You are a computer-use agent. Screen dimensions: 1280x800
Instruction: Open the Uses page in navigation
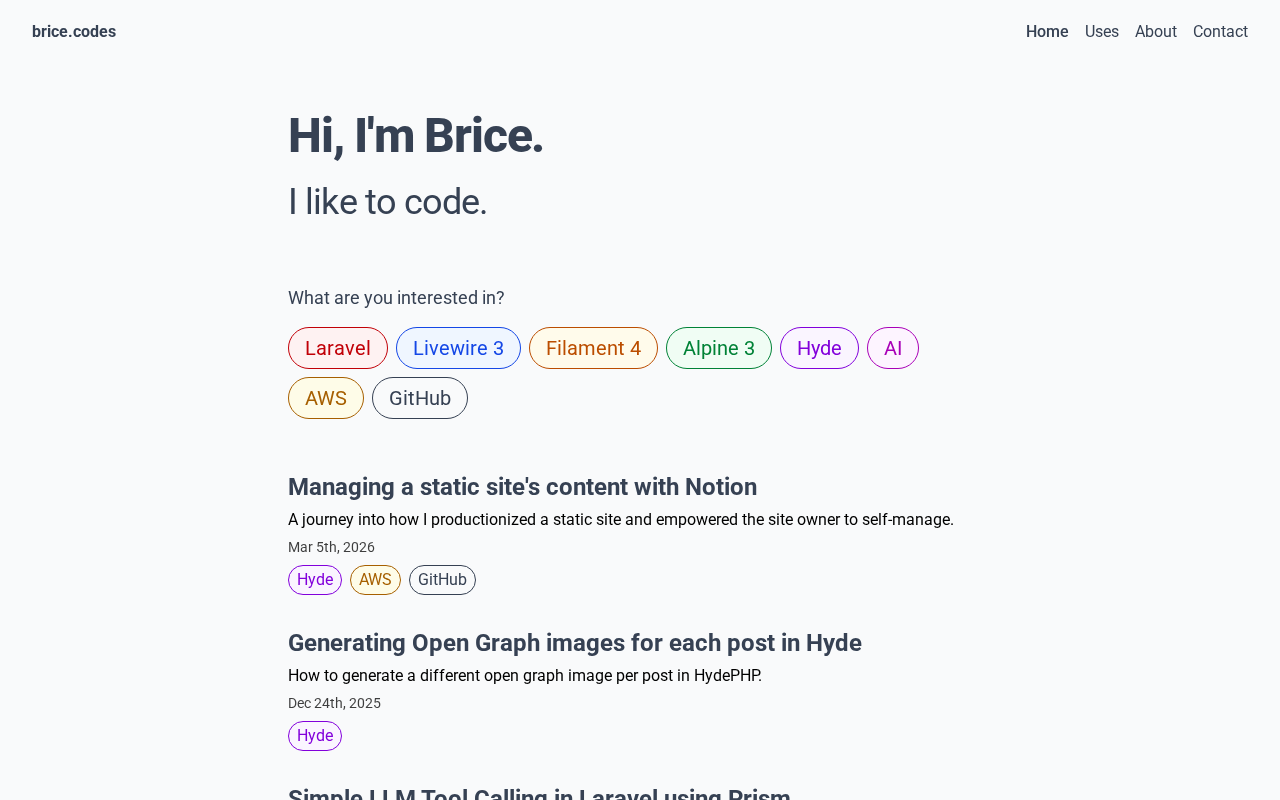pos(1102,32)
